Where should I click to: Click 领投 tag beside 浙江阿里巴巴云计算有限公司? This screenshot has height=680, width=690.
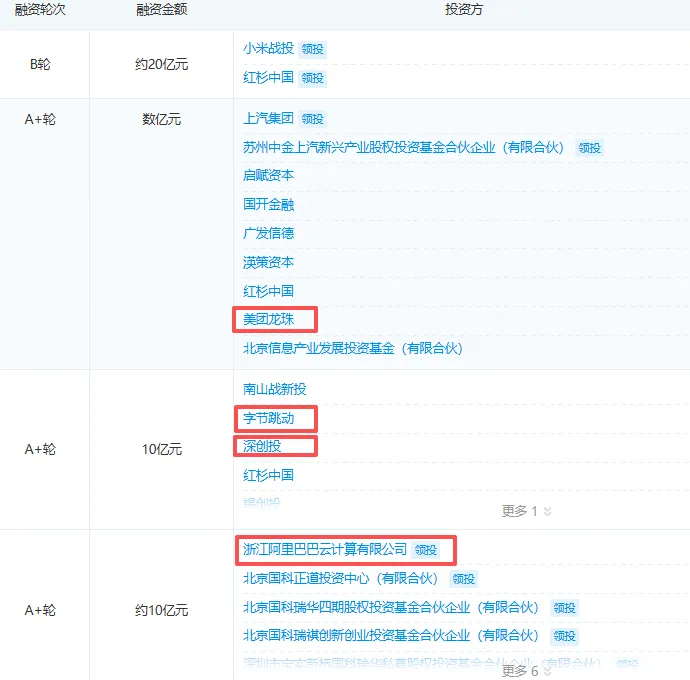[x=426, y=550]
